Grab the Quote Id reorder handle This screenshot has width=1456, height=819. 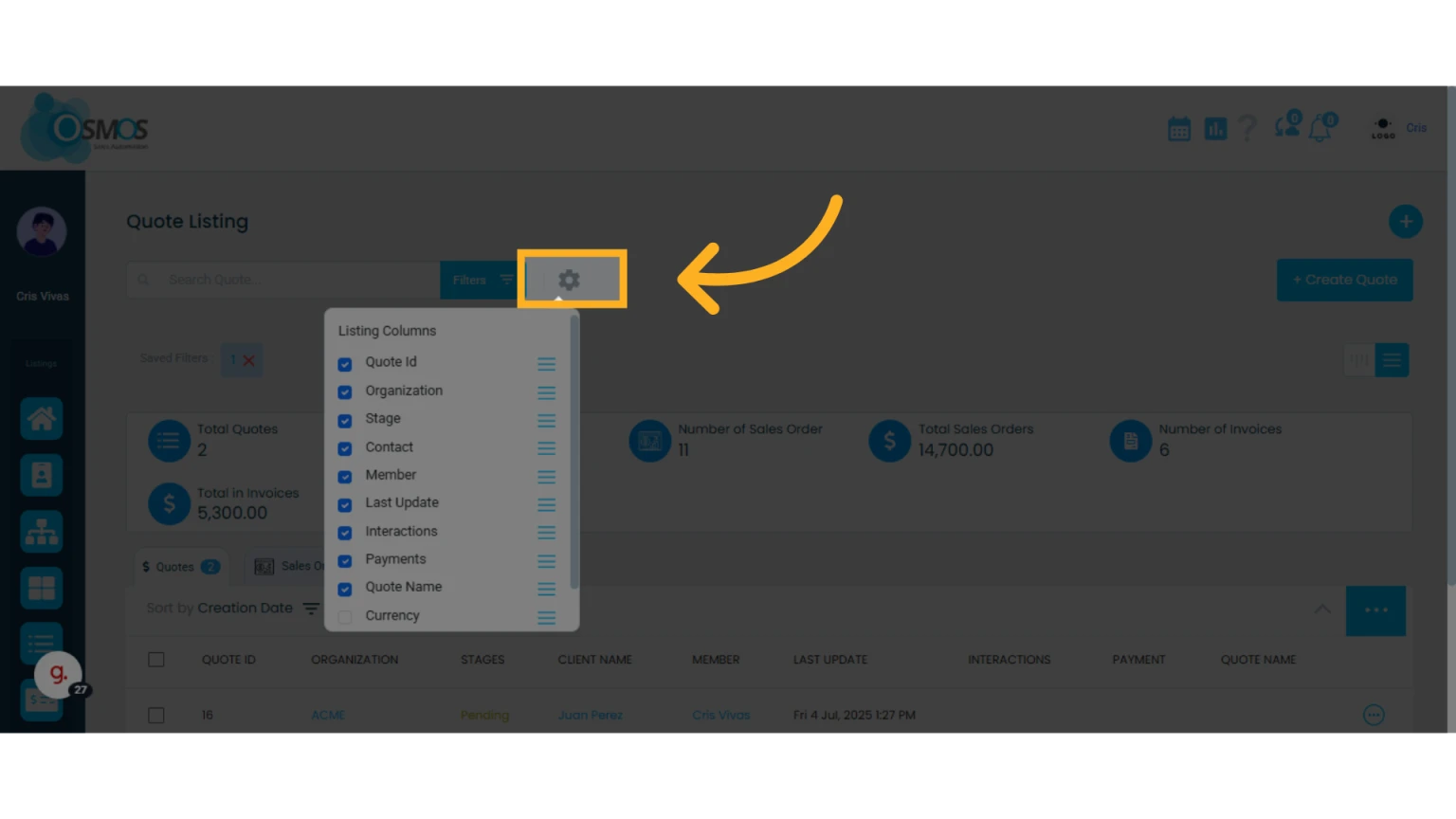coord(546,364)
